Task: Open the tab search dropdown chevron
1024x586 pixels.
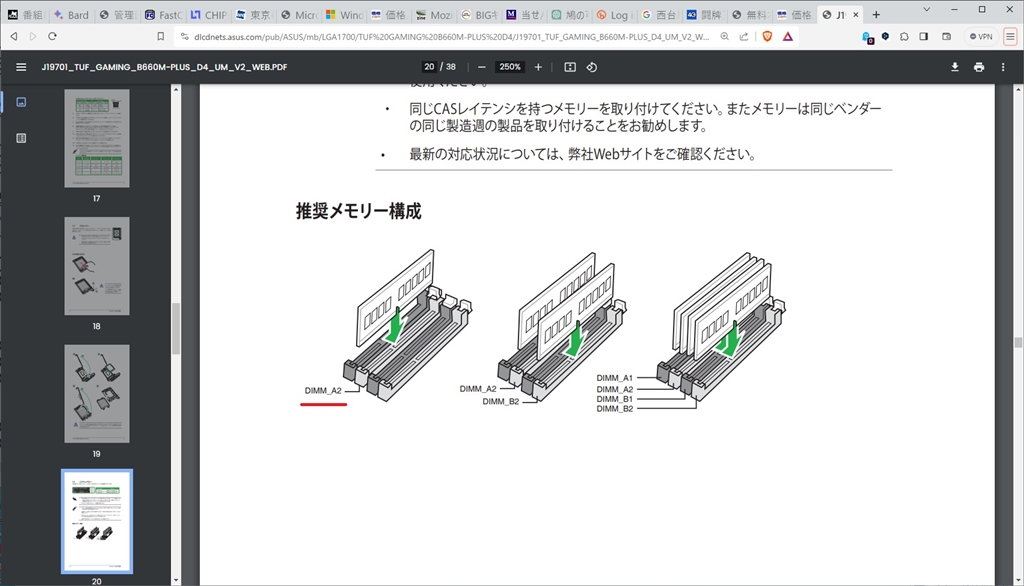Action: (926, 10)
